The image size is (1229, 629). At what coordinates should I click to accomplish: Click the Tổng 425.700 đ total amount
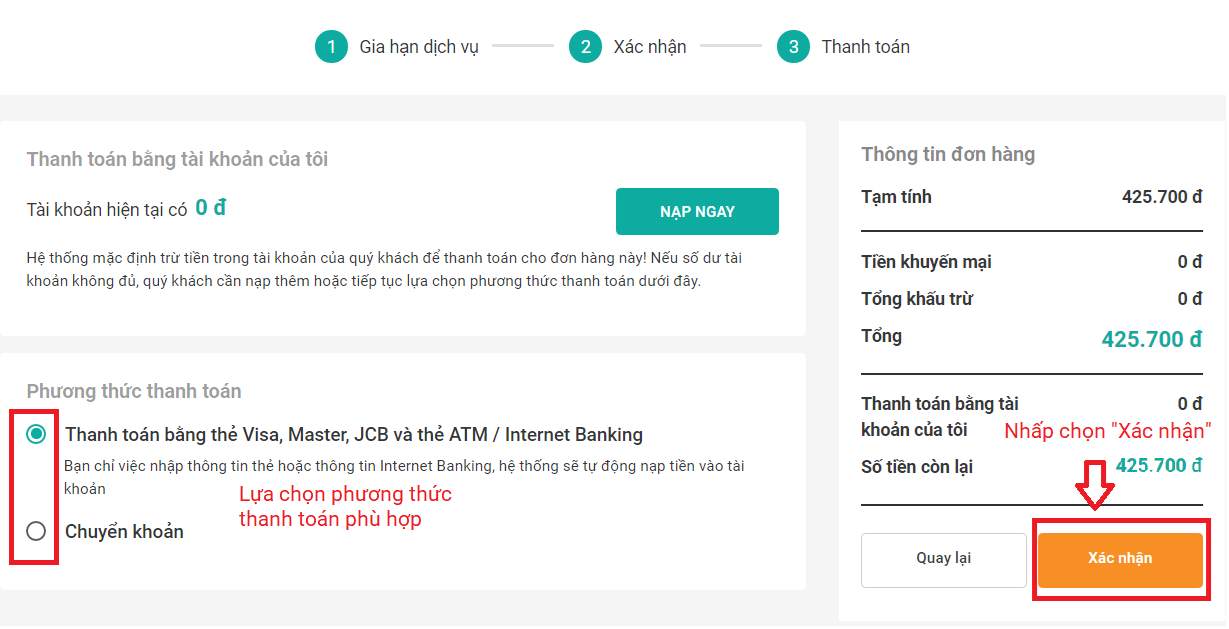1152,340
